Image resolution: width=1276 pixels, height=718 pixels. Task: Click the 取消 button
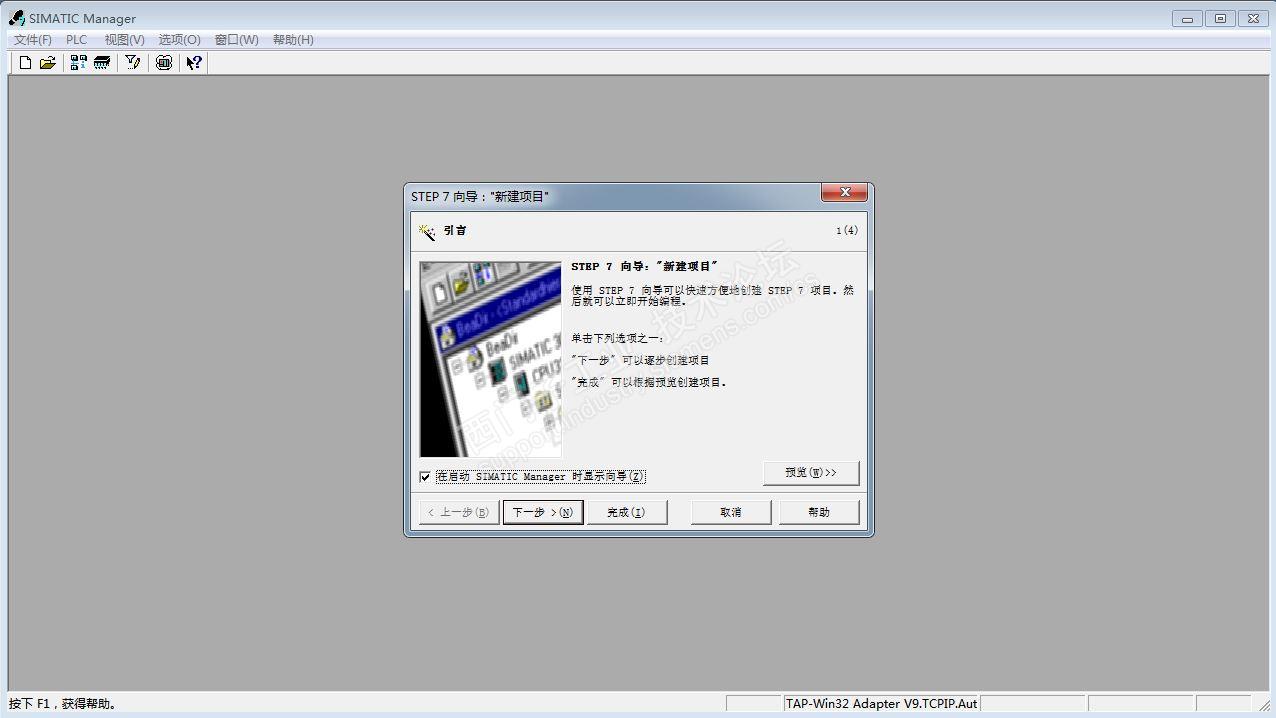click(x=731, y=512)
